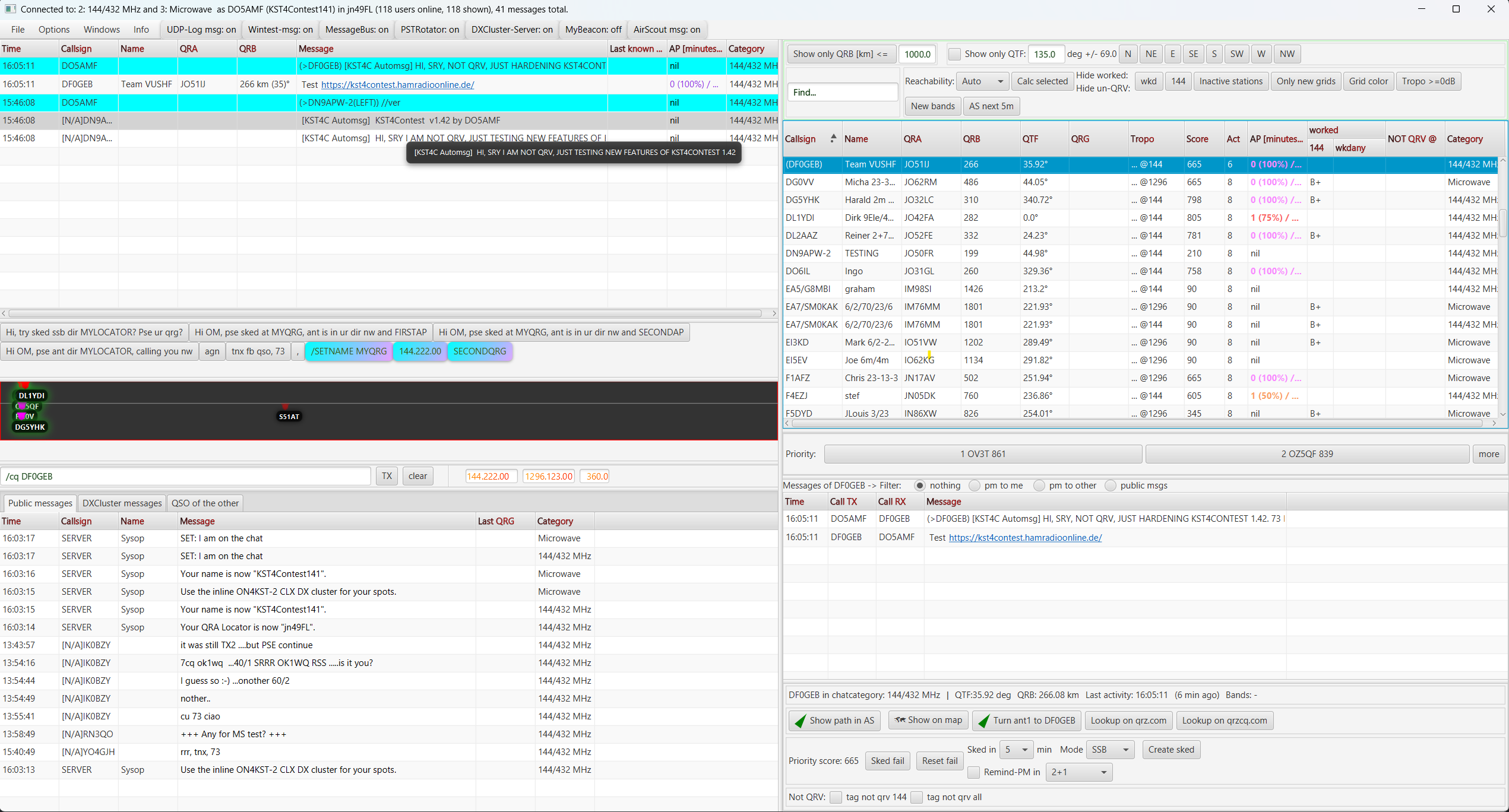Toggle the UDP-Log msg: on menu item

[x=201, y=30]
